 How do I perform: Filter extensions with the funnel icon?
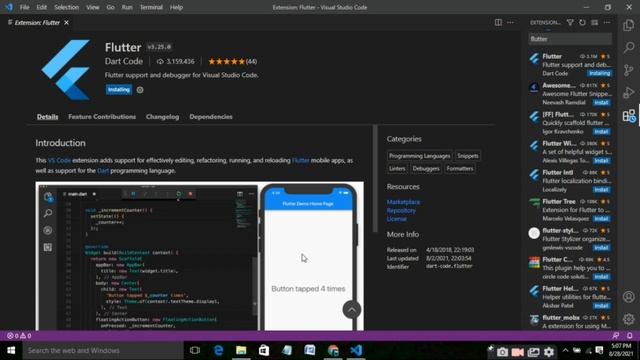(x=570, y=22)
